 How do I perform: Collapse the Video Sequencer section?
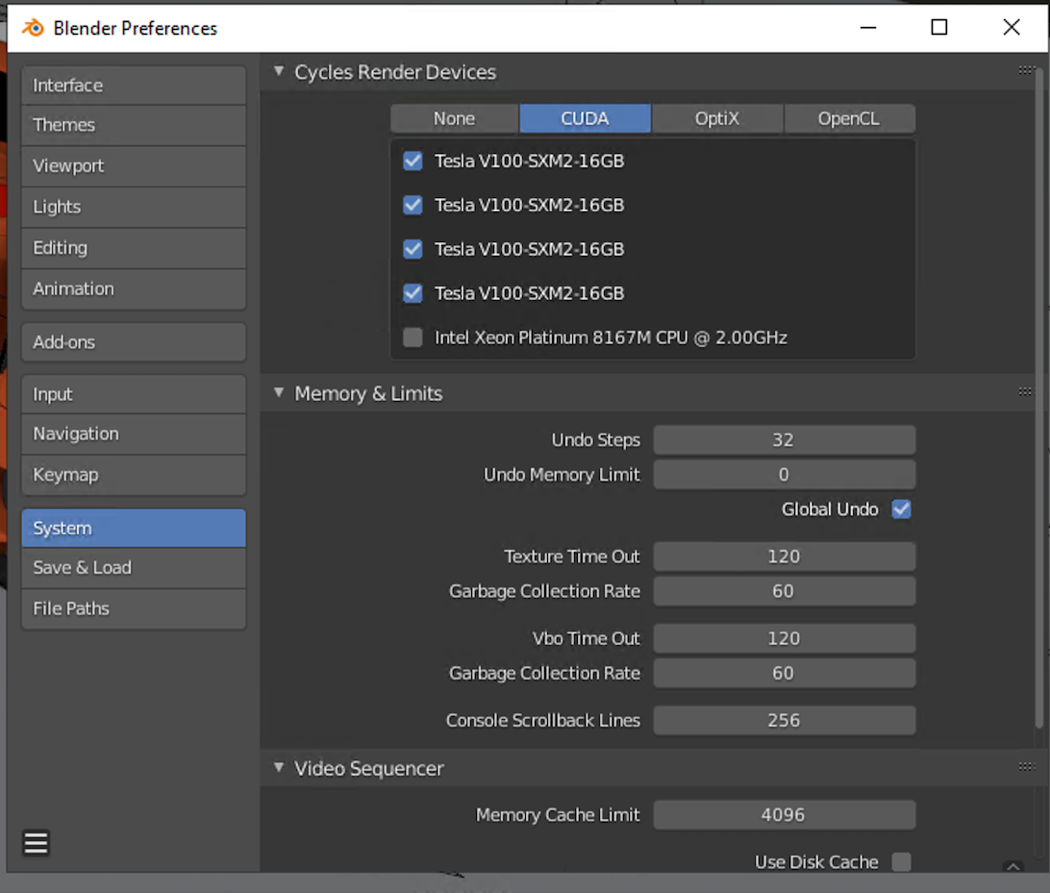[278, 767]
